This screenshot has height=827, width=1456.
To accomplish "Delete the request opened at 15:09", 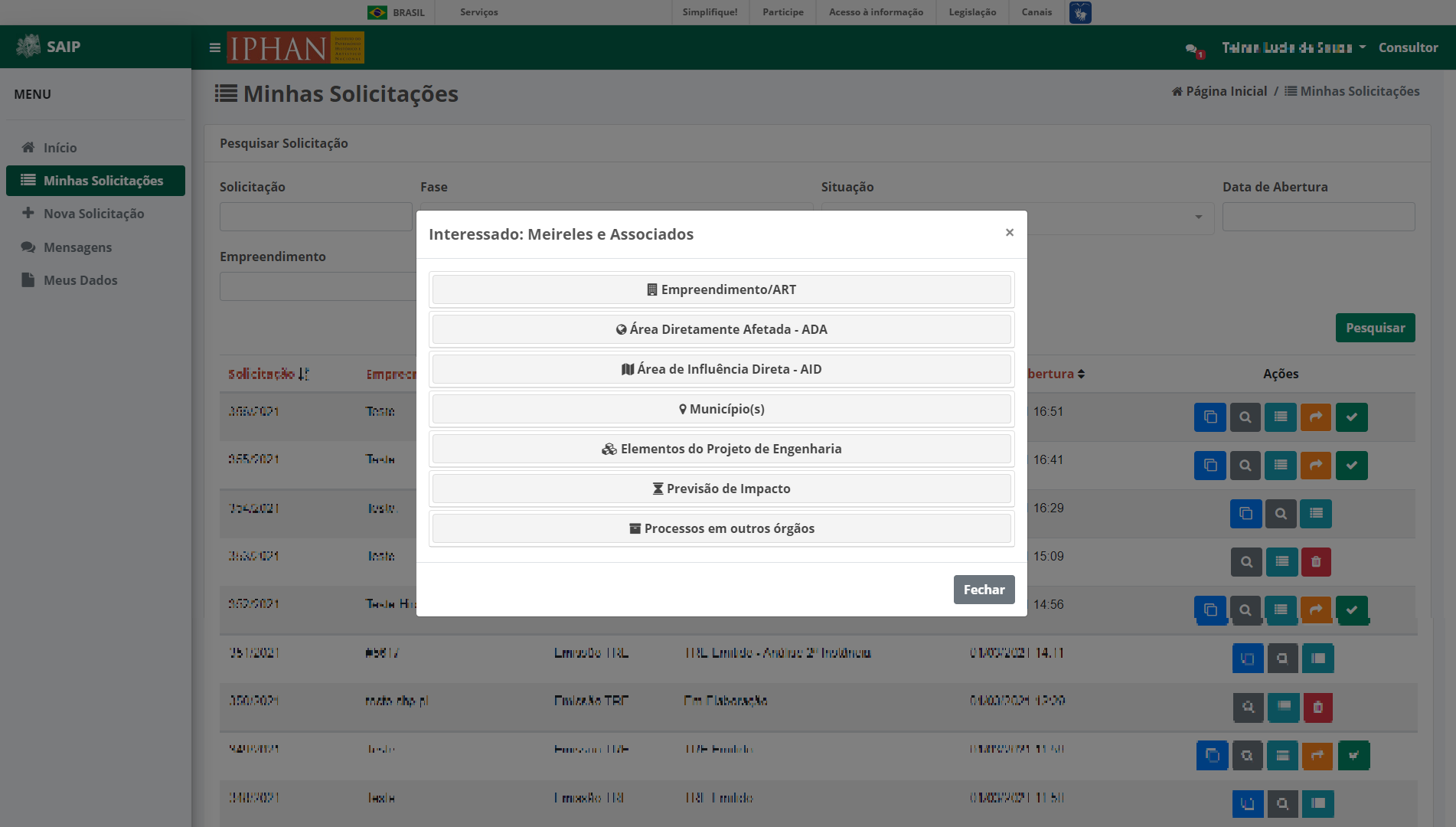I will point(1316,562).
